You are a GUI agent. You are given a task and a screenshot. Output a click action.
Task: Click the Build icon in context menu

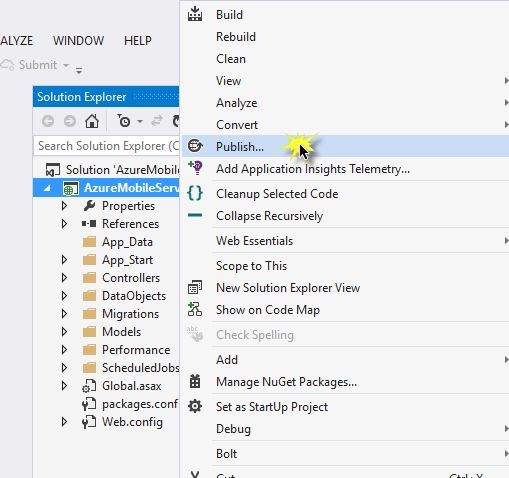click(x=195, y=14)
